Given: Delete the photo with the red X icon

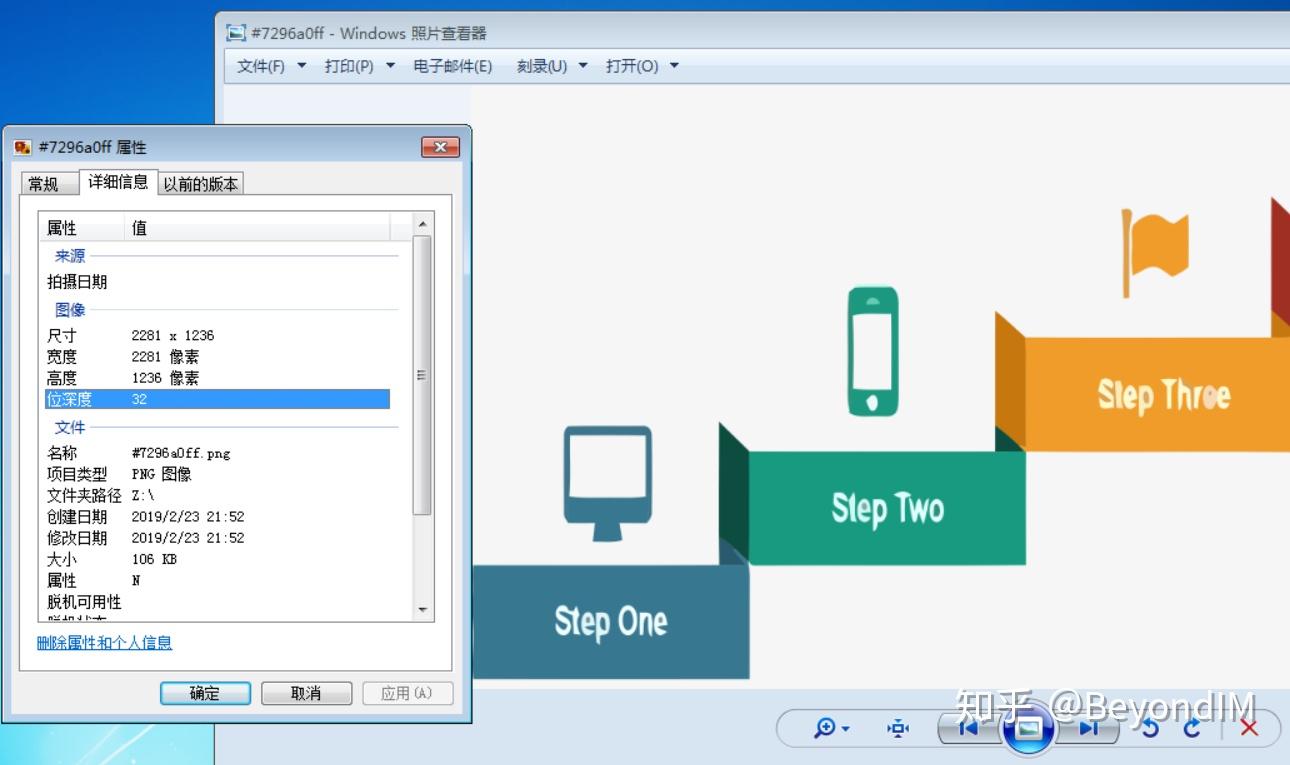Looking at the screenshot, I should (x=1249, y=728).
